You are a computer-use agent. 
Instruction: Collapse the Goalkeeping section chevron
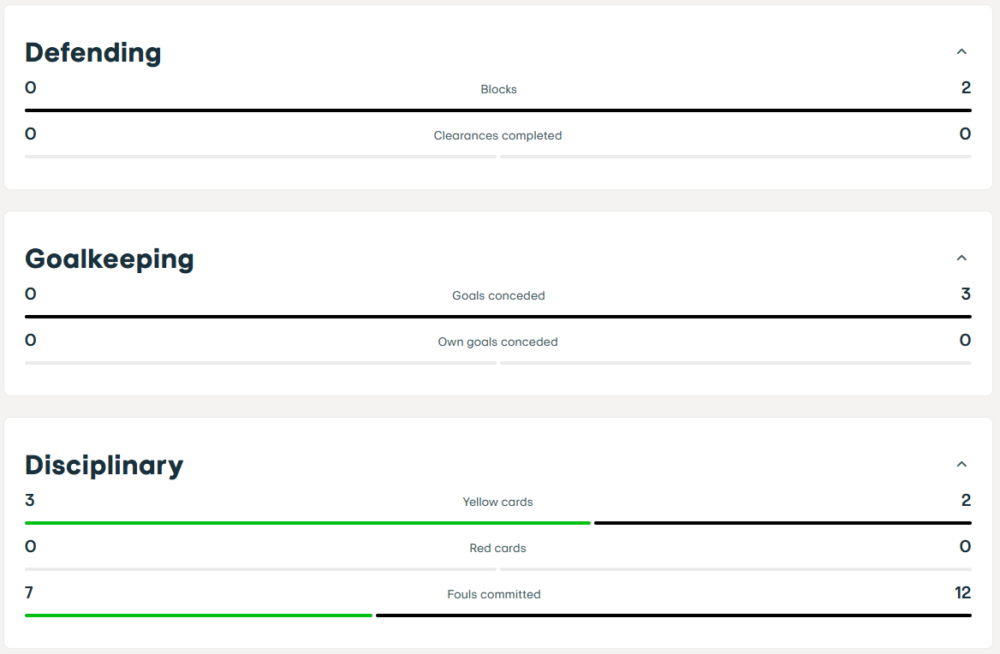(962, 258)
